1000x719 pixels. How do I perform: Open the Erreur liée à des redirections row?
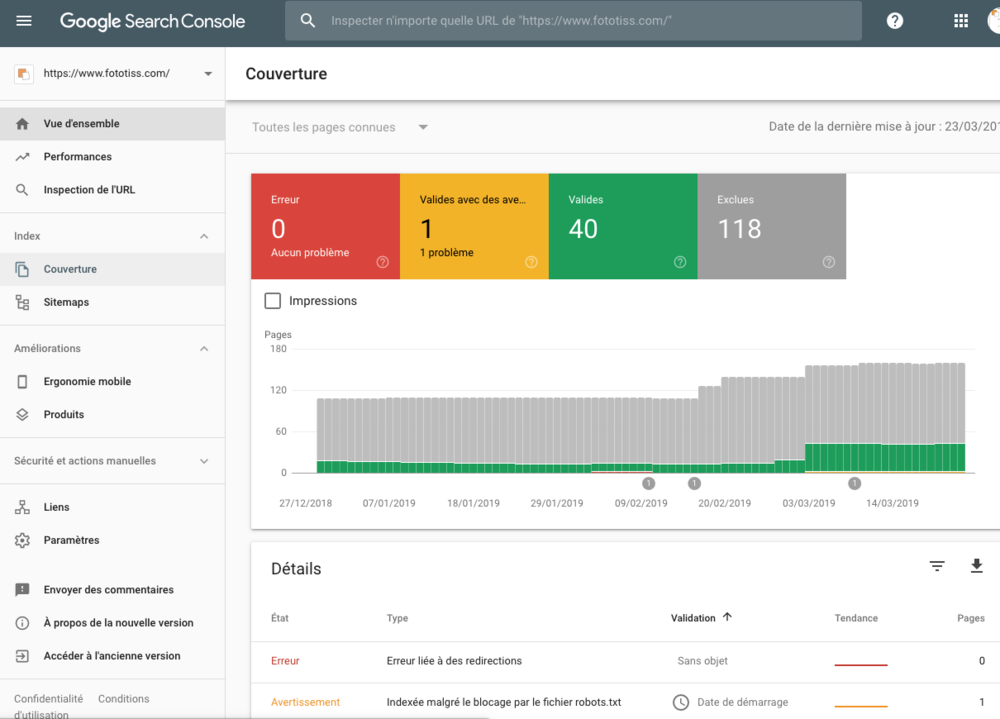pos(454,661)
